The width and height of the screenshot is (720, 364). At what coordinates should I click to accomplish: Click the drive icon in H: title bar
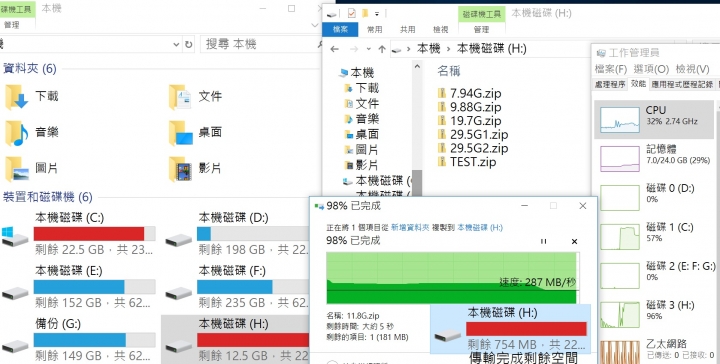(332, 14)
